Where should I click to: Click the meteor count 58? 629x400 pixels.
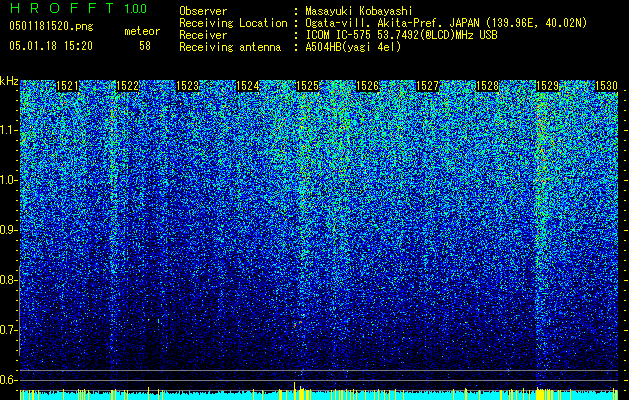point(145,46)
